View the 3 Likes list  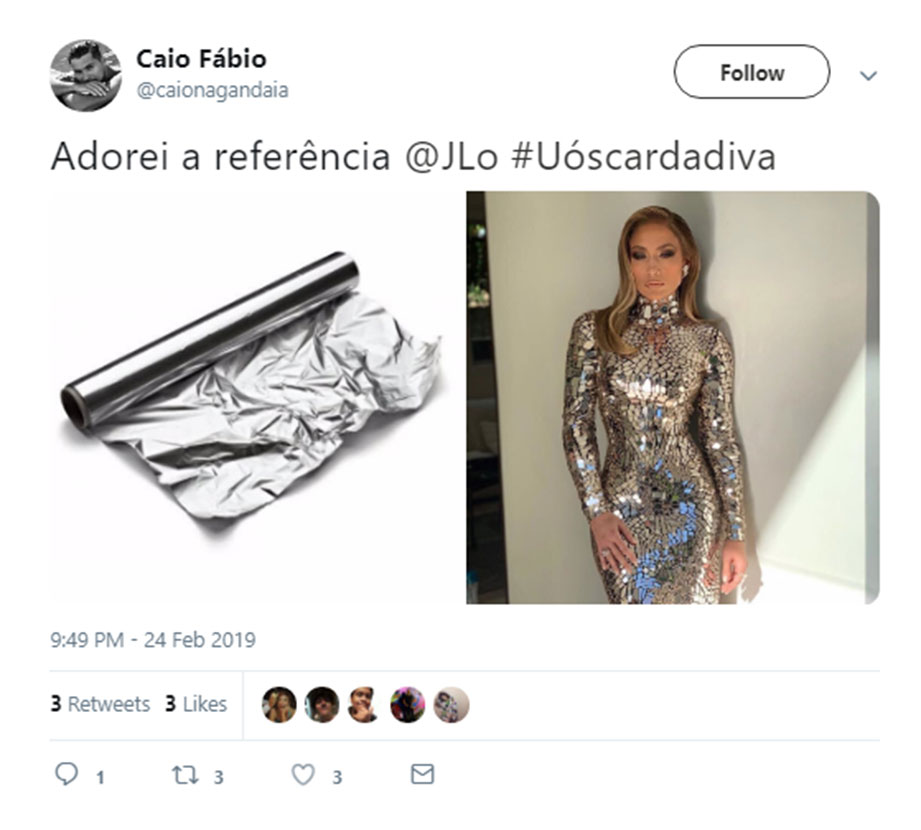pyautogui.click(x=196, y=704)
